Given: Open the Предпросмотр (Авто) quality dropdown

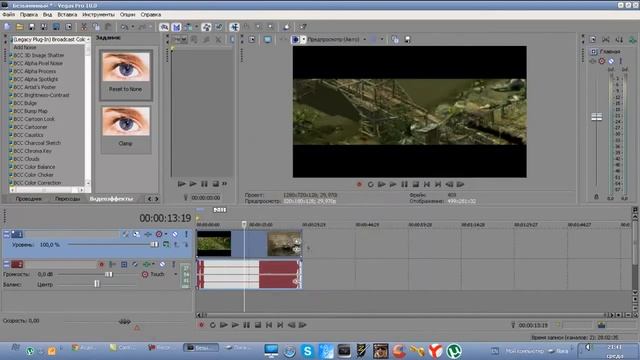Looking at the screenshot, I should click(364, 40).
